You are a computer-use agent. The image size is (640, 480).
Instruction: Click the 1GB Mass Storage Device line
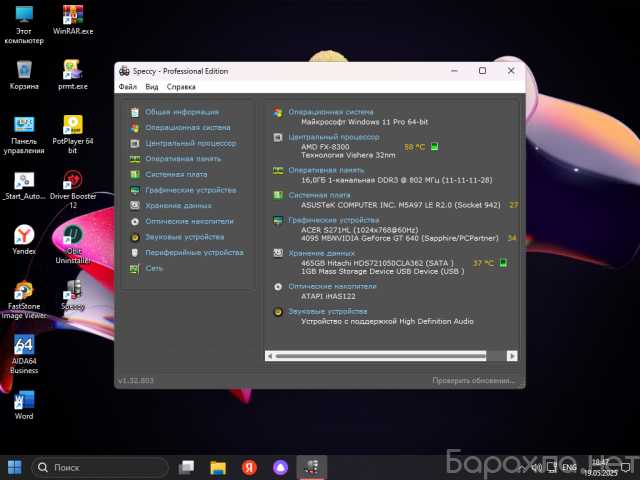[382, 271]
